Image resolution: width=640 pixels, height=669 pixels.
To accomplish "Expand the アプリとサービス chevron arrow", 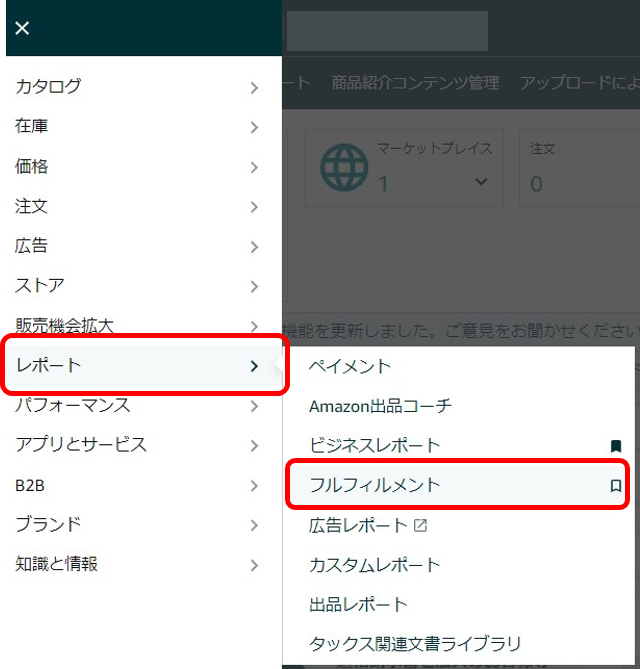I will [254, 446].
